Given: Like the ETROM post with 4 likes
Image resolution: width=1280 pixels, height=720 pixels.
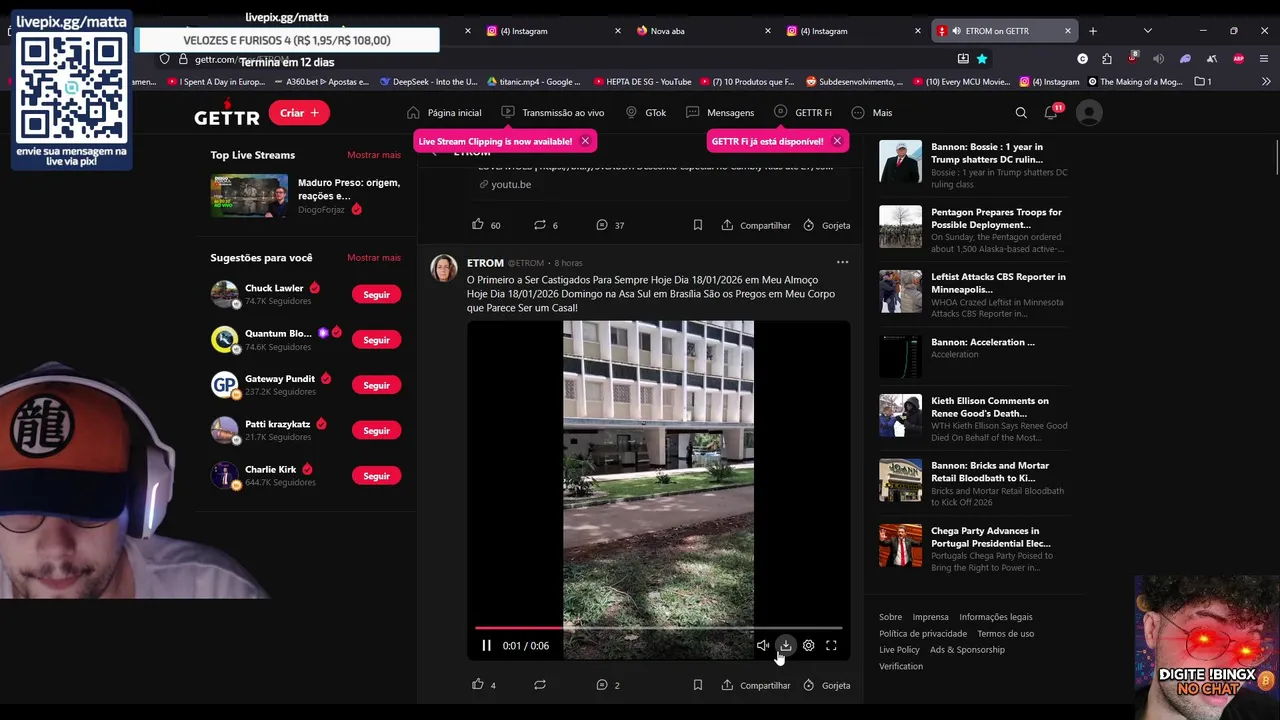Looking at the screenshot, I should coord(478,685).
